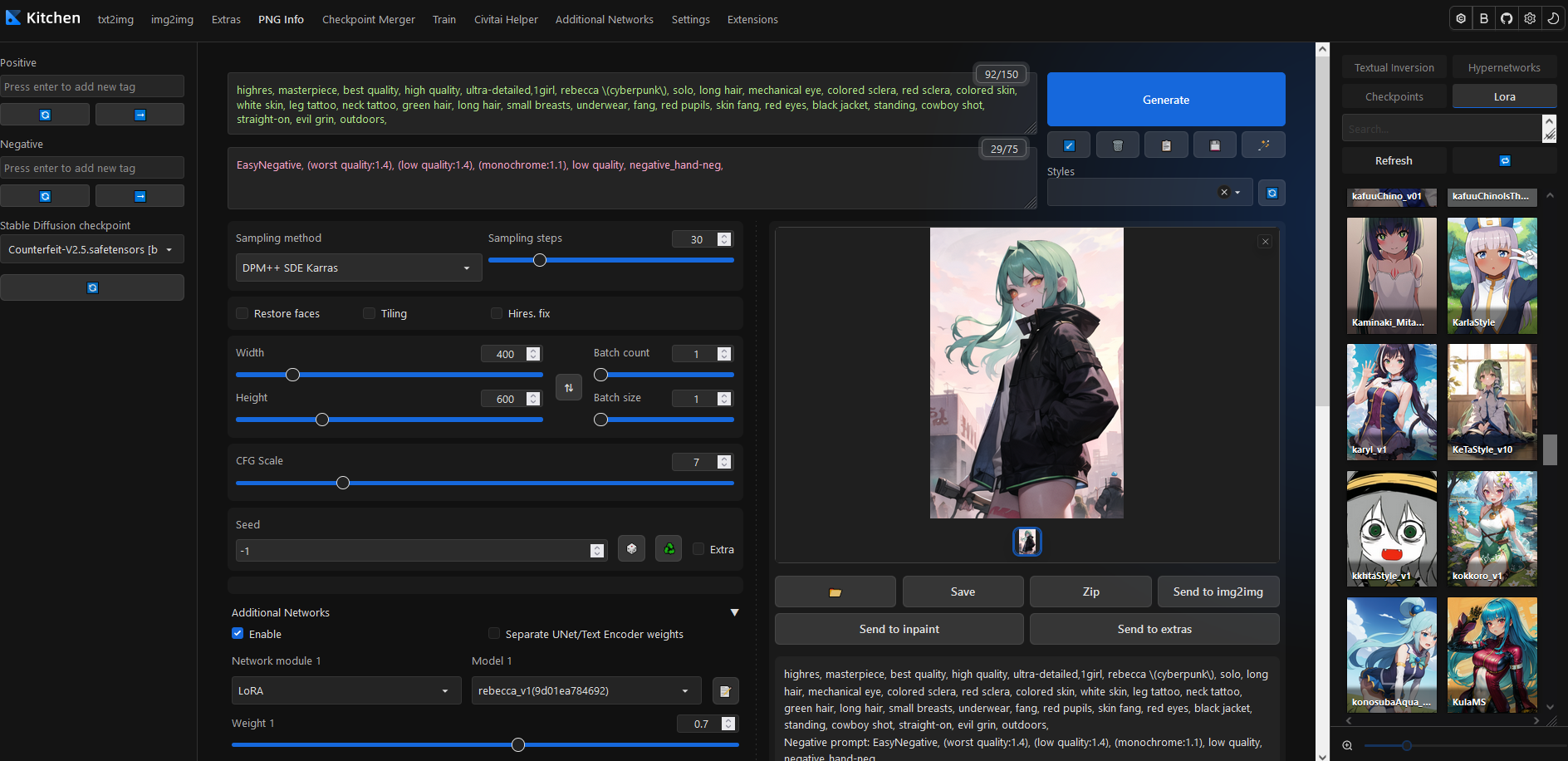Save current style with the floppy disk icon
Viewport: 1568px width, 761px height.
[1214, 145]
